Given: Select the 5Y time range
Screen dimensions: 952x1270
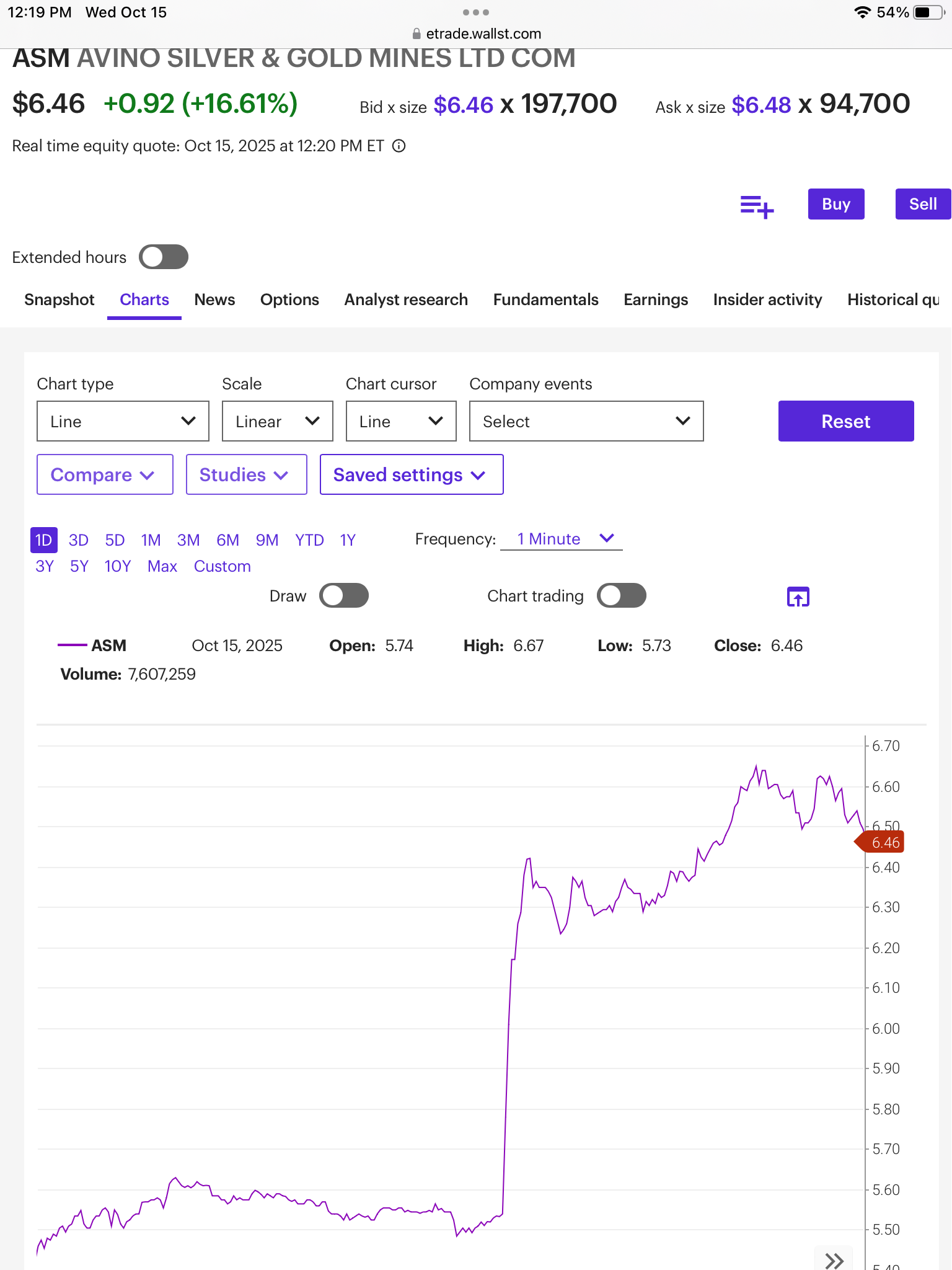Looking at the screenshot, I should pyautogui.click(x=79, y=566).
